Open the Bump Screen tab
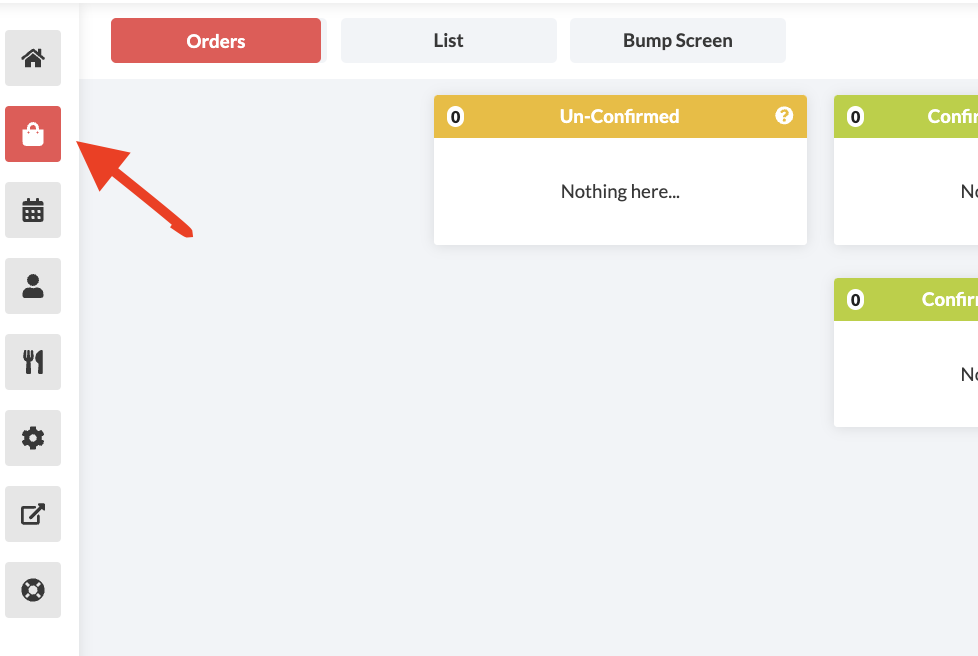 677,41
